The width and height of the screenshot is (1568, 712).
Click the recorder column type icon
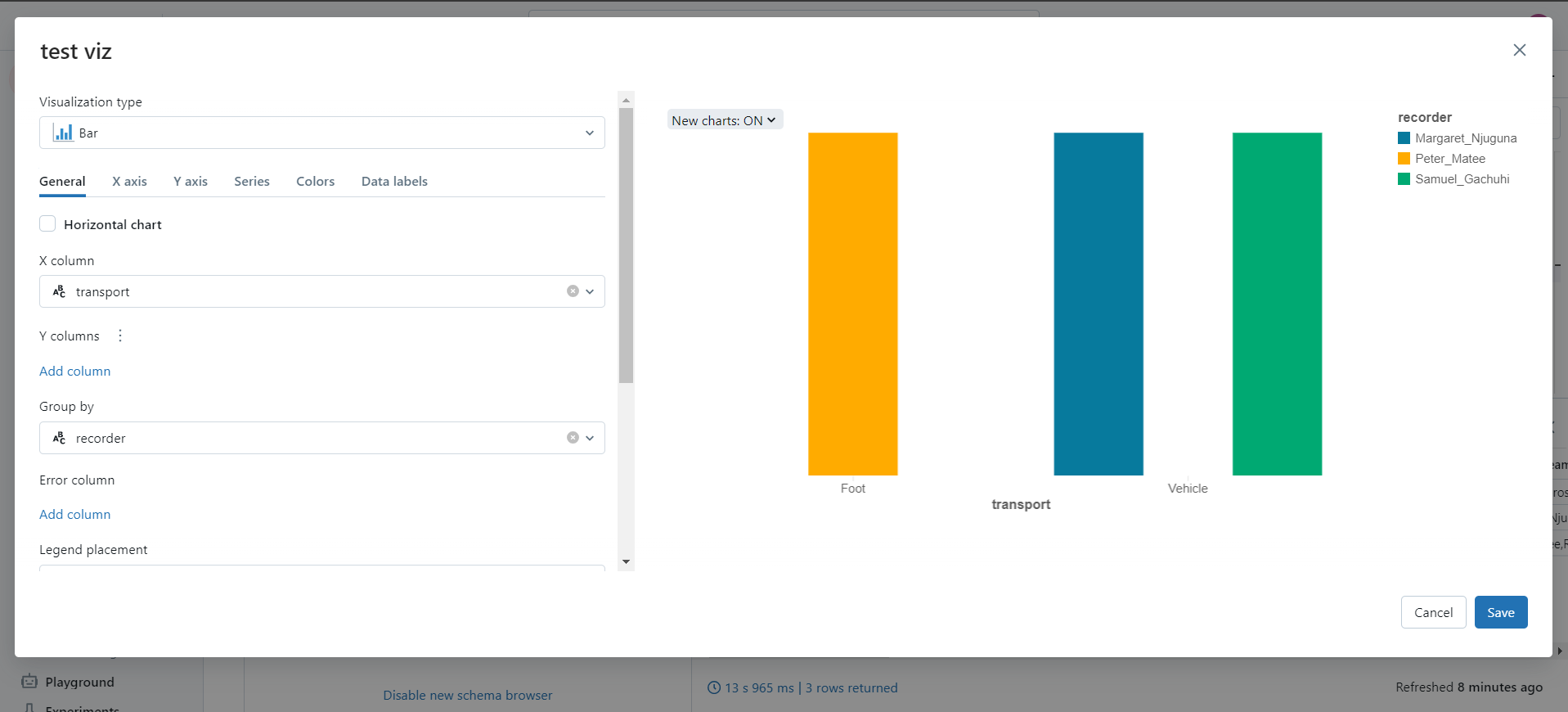click(59, 438)
